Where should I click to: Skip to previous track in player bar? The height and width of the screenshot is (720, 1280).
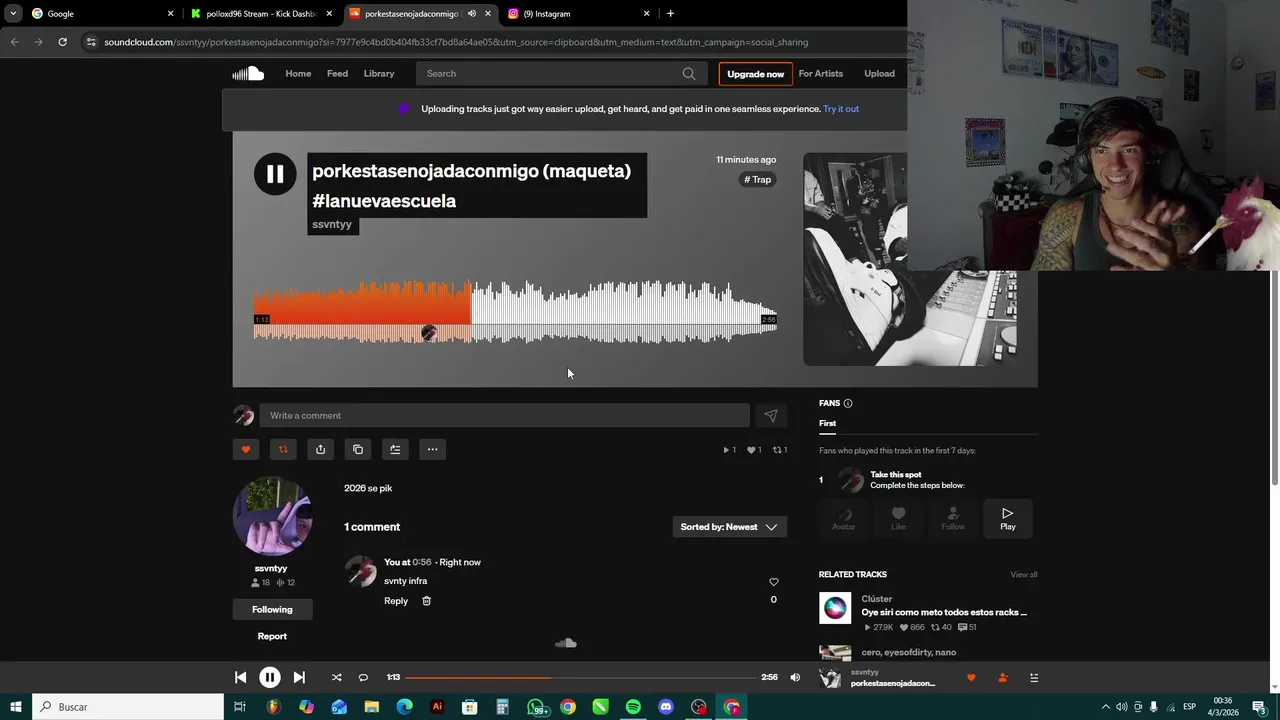pyautogui.click(x=240, y=677)
